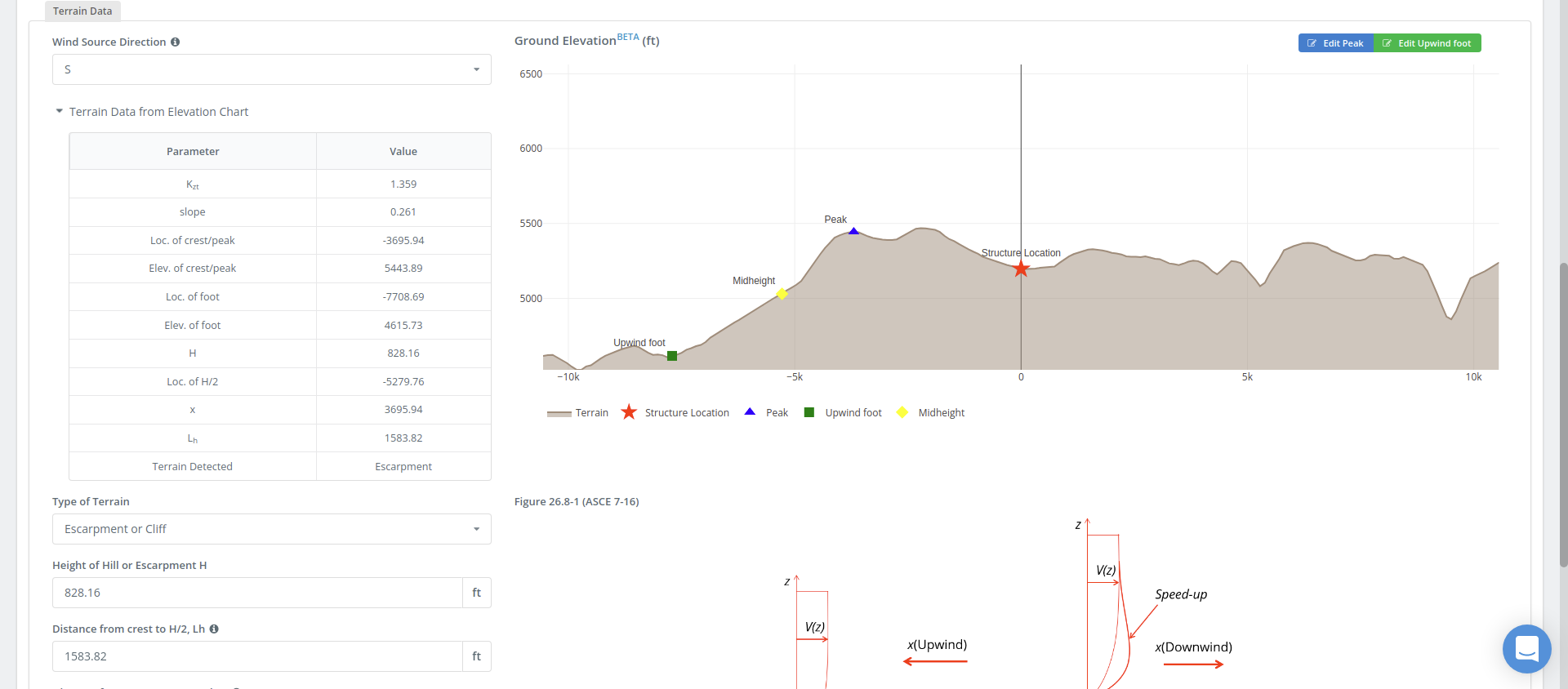
Task: Toggle Structure Location series in legend
Action: click(x=675, y=413)
